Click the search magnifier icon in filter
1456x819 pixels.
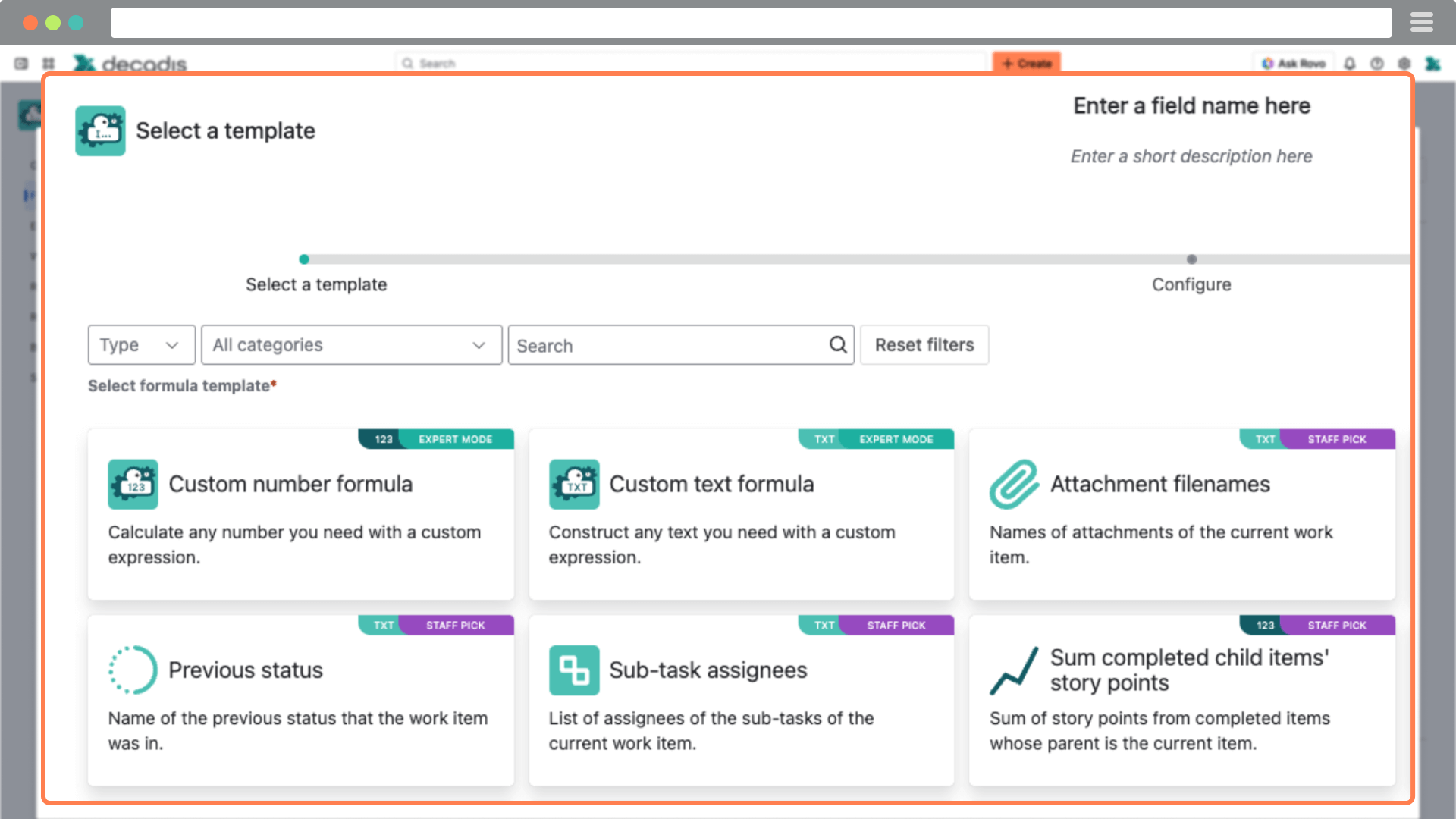837,345
